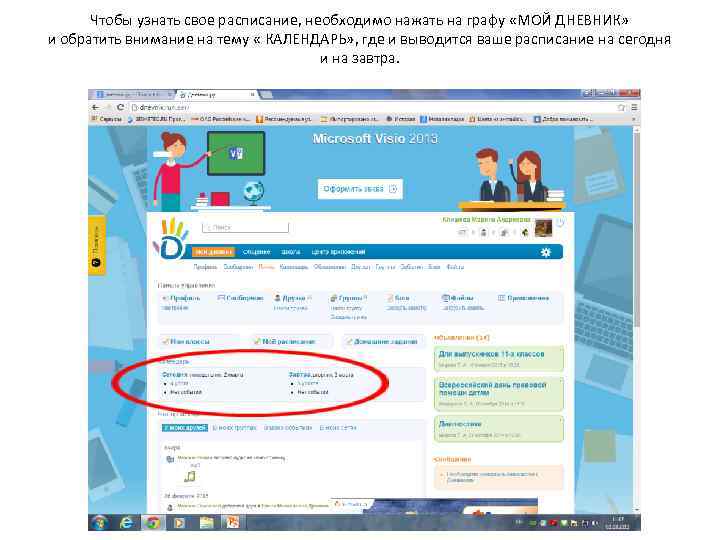720x540 pixels.
Task: Open the Школа menu tab
Action: point(290,252)
